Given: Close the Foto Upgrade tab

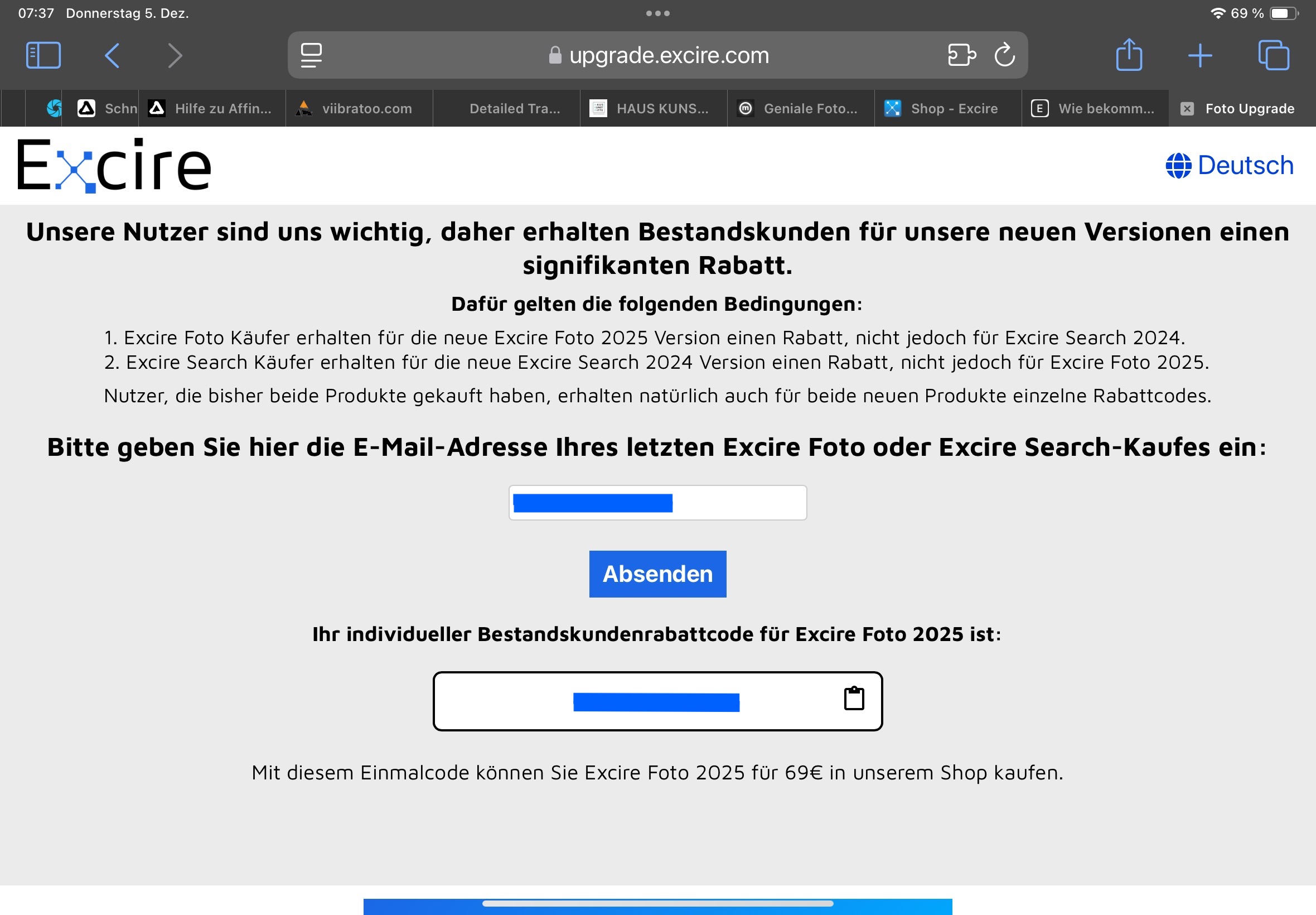Looking at the screenshot, I should (x=1187, y=108).
